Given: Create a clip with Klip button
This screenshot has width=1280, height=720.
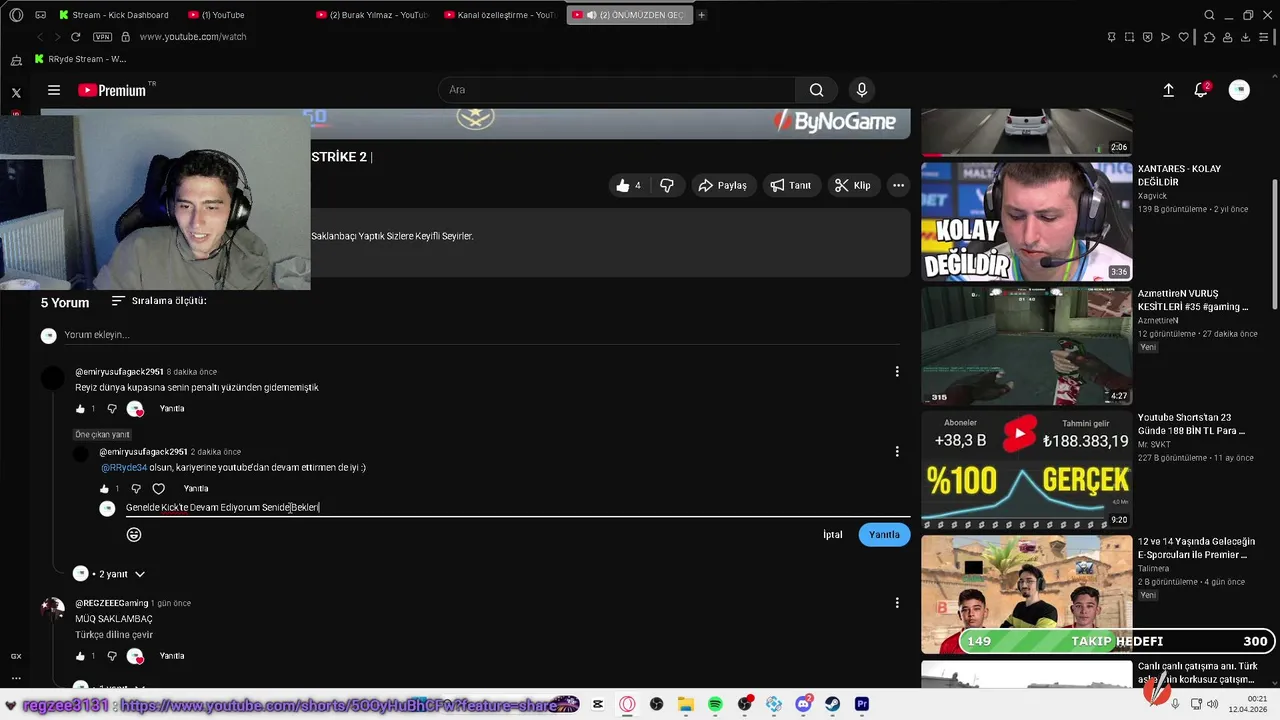Looking at the screenshot, I should (853, 185).
